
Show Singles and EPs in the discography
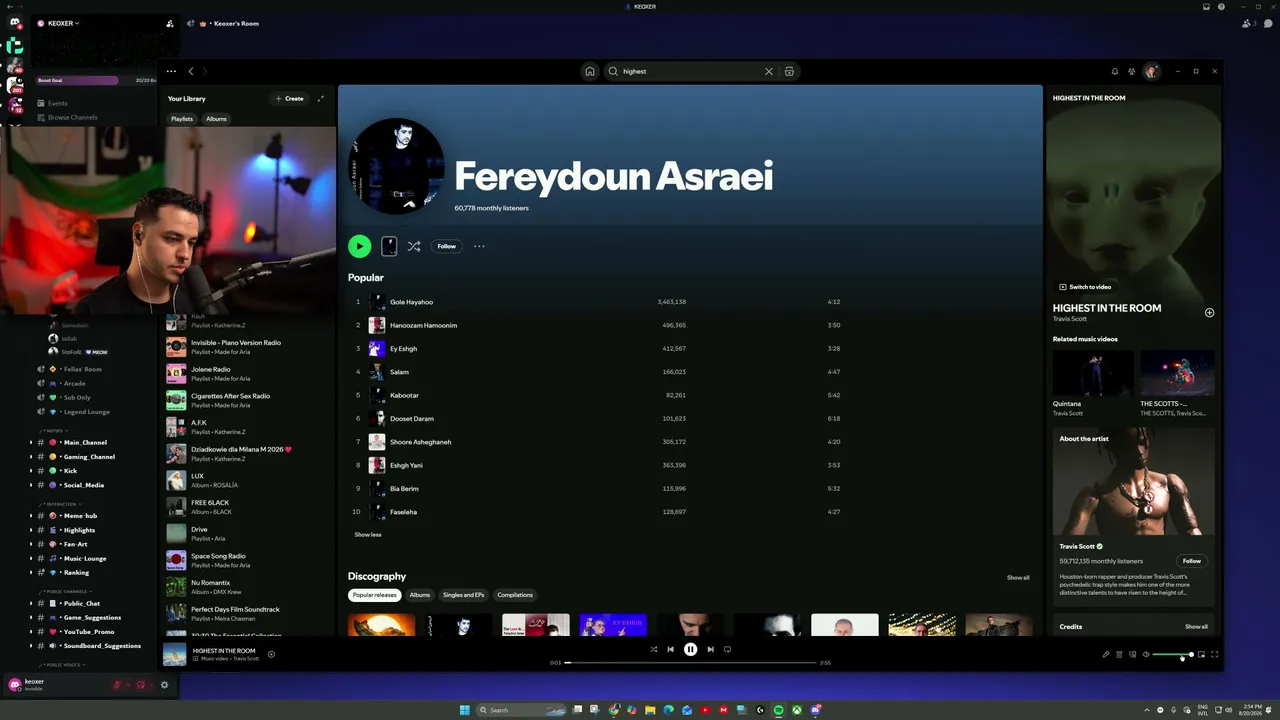point(463,595)
